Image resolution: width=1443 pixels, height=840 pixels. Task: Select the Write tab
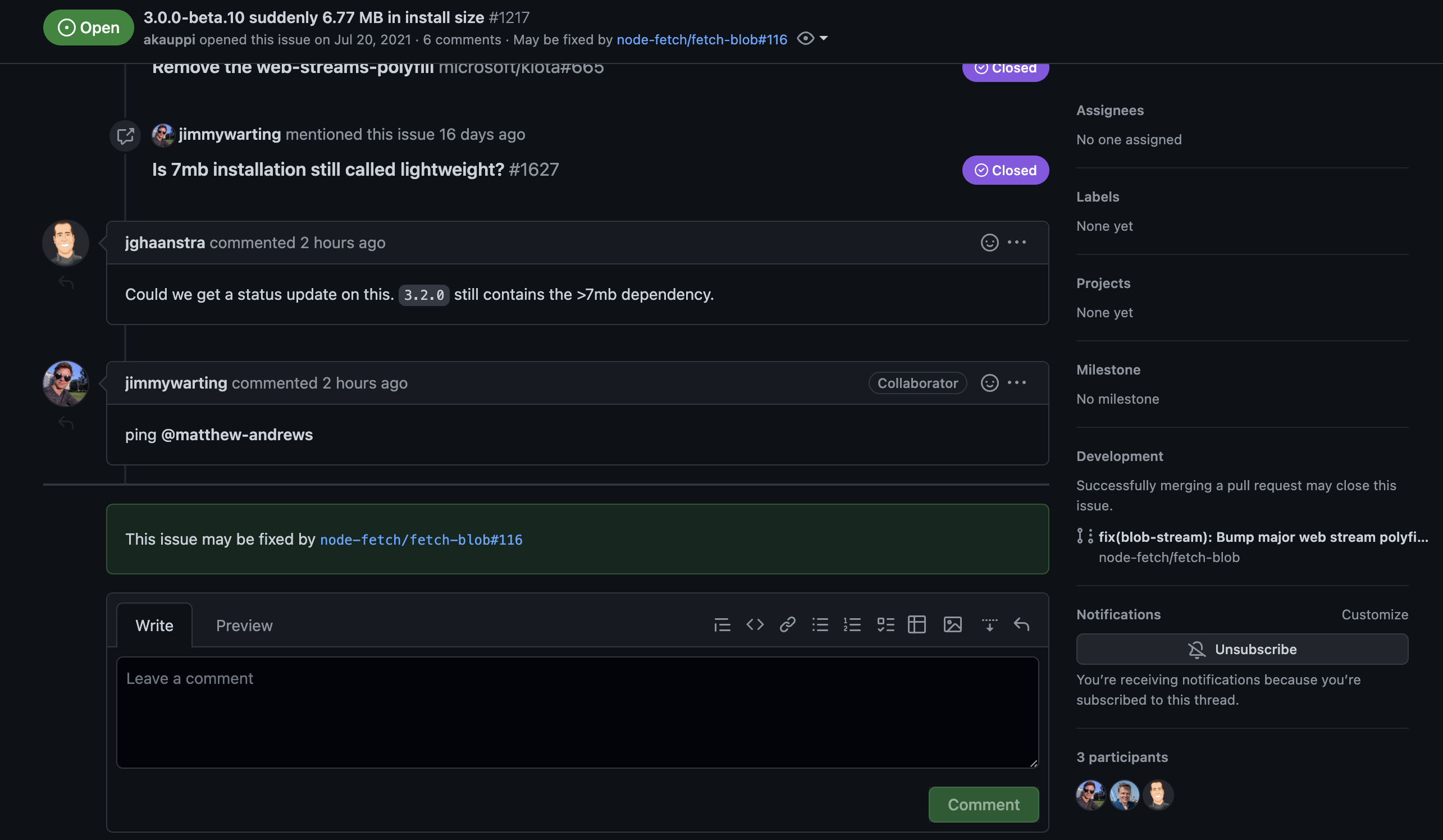pyautogui.click(x=153, y=626)
